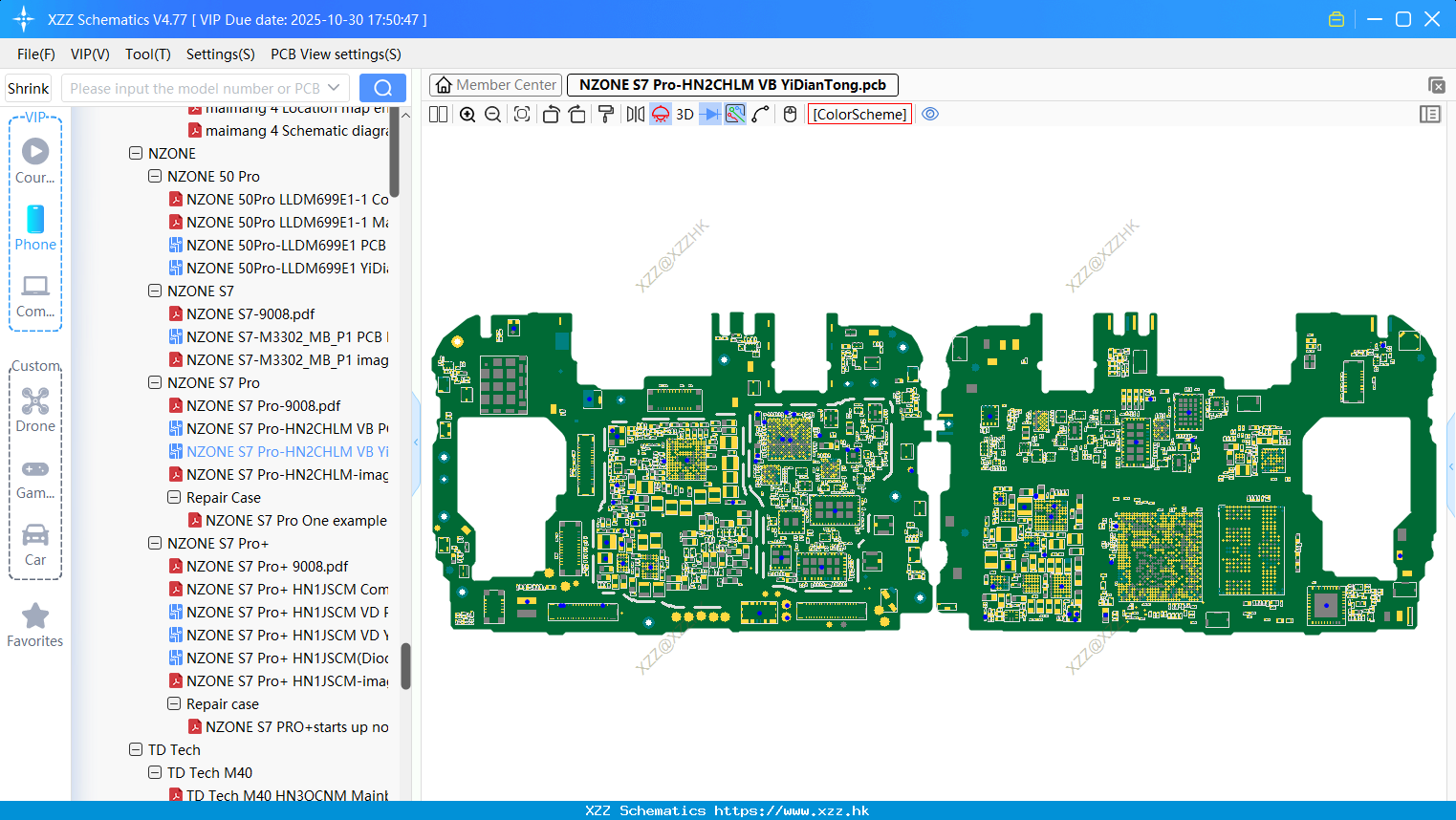Open the Favorites star
The height and width of the screenshot is (820, 1456).
click(35, 626)
